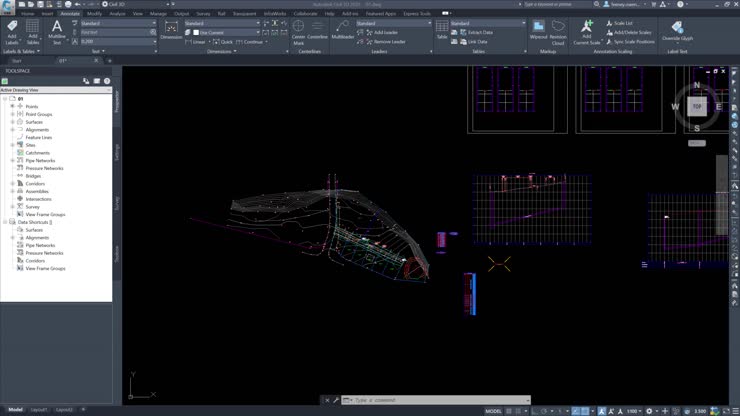Choose the Revision Cloud tool
The height and width of the screenshot is (416, 740).
558,32
